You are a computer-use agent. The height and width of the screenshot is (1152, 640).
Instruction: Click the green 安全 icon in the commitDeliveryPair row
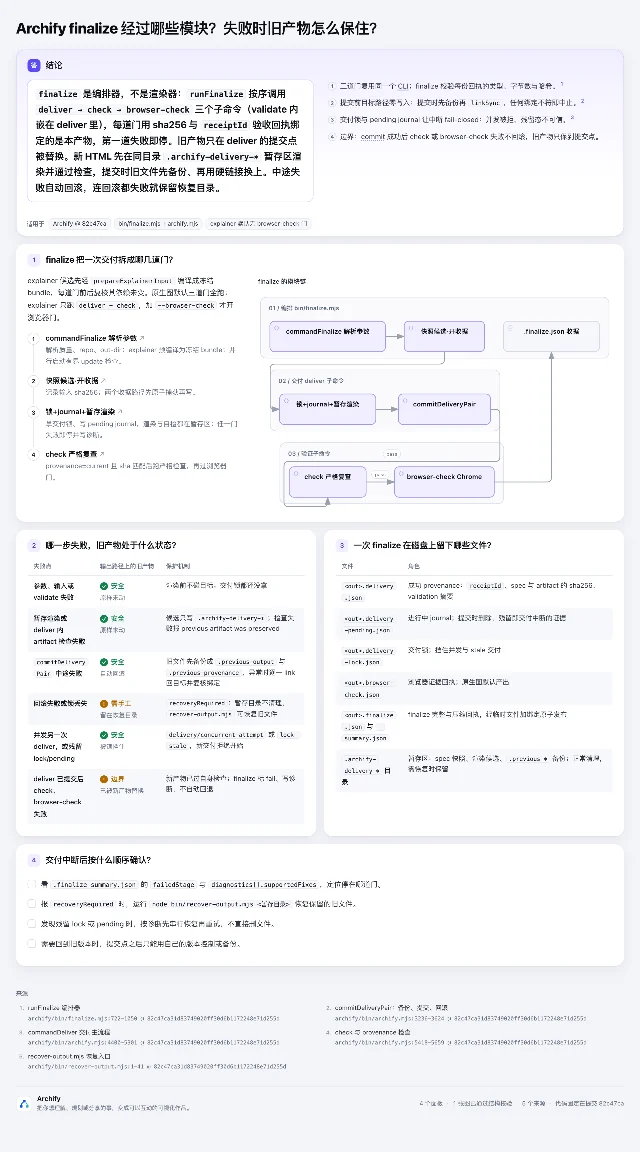(x=104, y=662)
